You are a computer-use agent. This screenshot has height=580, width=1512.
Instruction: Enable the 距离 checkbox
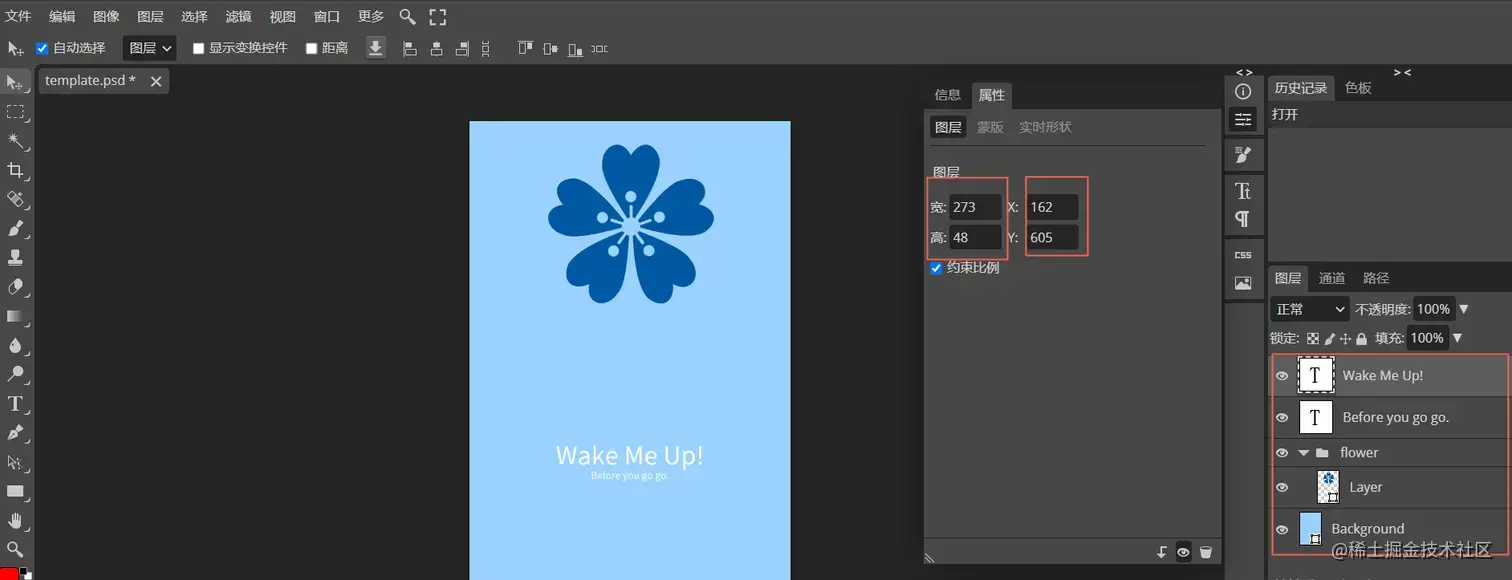[x=311, y=48]
